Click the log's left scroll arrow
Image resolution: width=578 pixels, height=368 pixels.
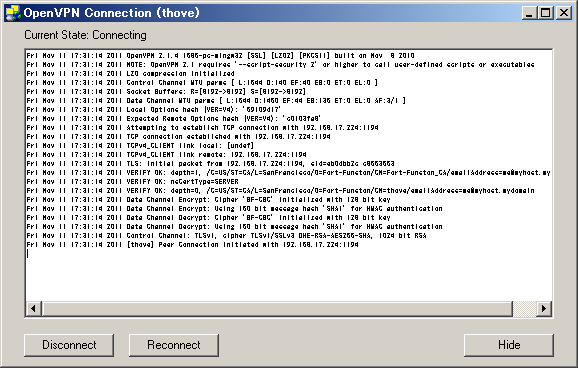pyautogui.click(x=34, y=309)
